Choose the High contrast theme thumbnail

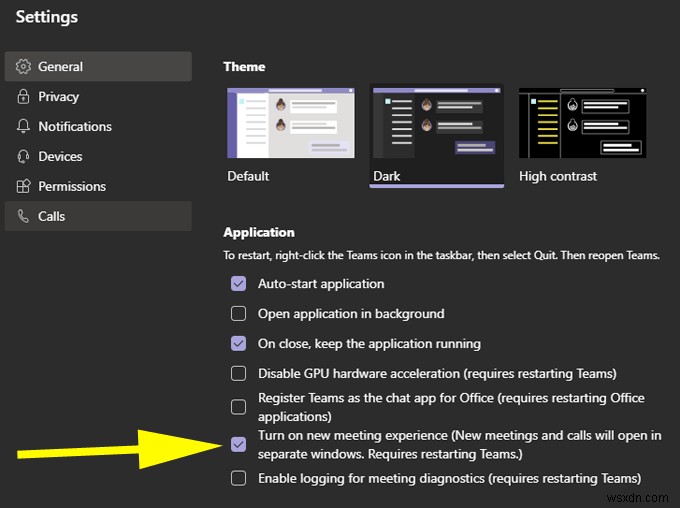[582, 123]
